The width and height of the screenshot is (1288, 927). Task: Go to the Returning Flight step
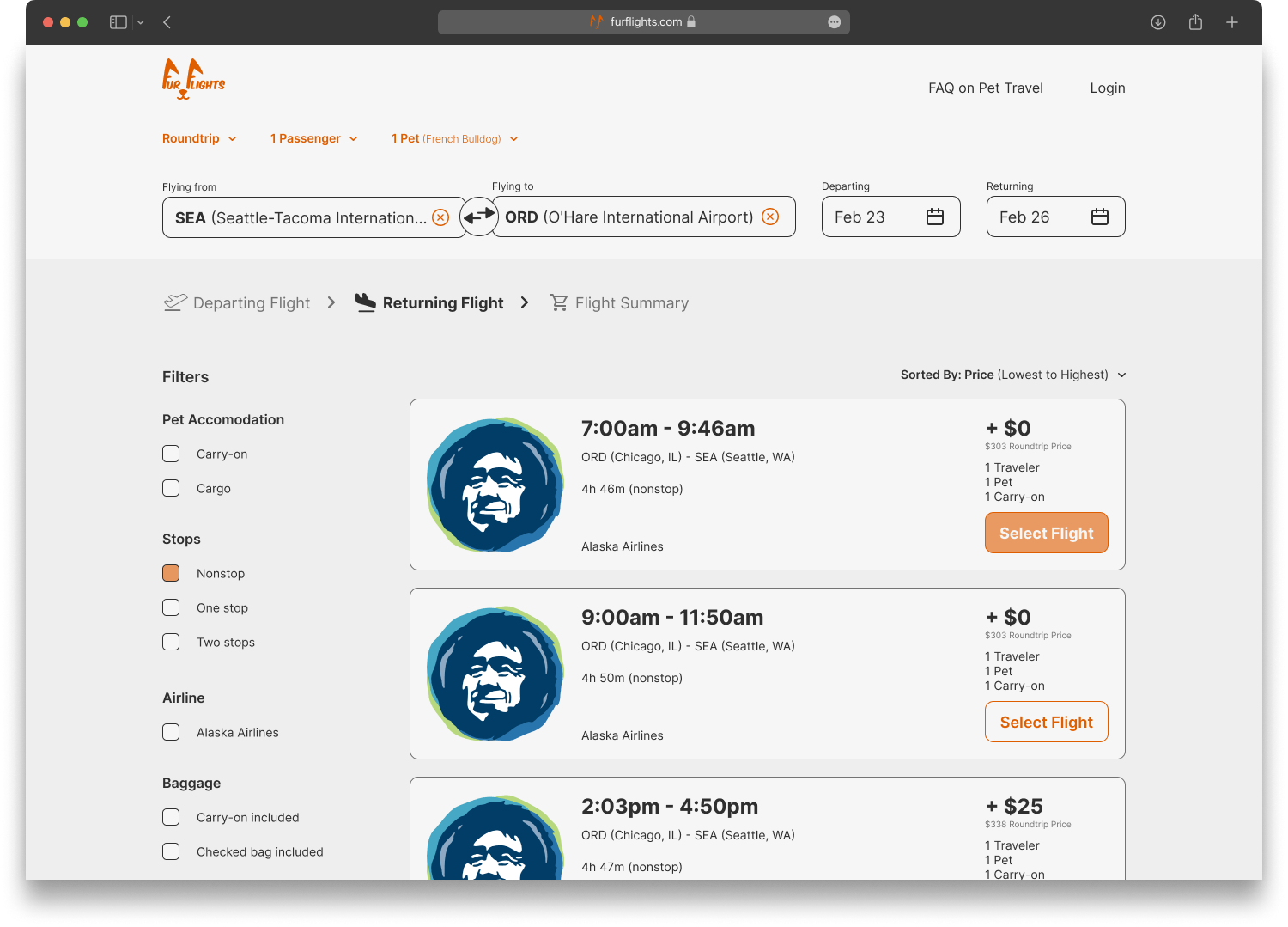point(429,302)
